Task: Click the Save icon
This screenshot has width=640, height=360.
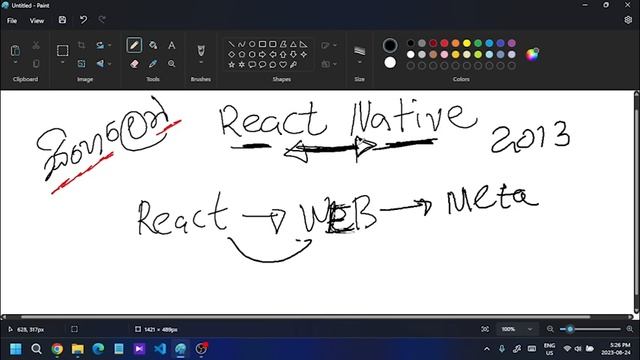Action: point(62,20)
